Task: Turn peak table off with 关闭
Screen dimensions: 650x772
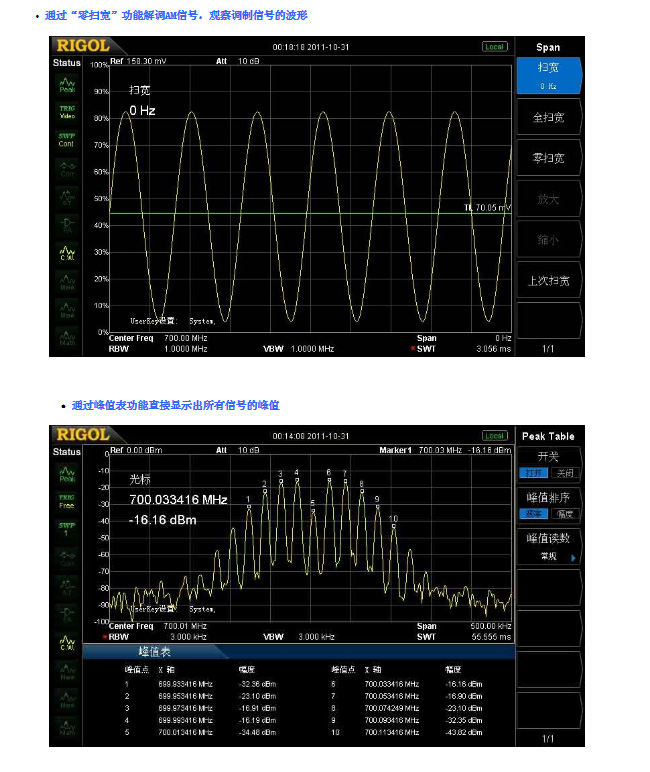Action: [565, 473]
